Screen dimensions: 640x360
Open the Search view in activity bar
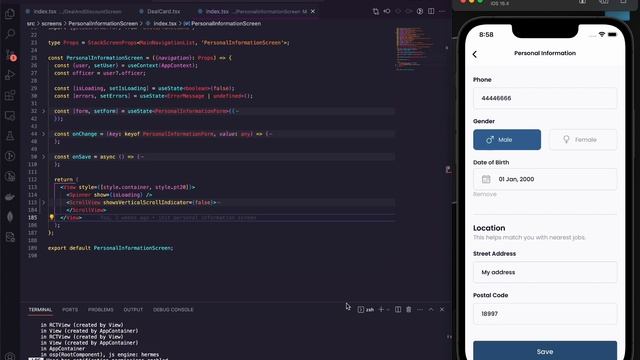[x=10, y=33]
